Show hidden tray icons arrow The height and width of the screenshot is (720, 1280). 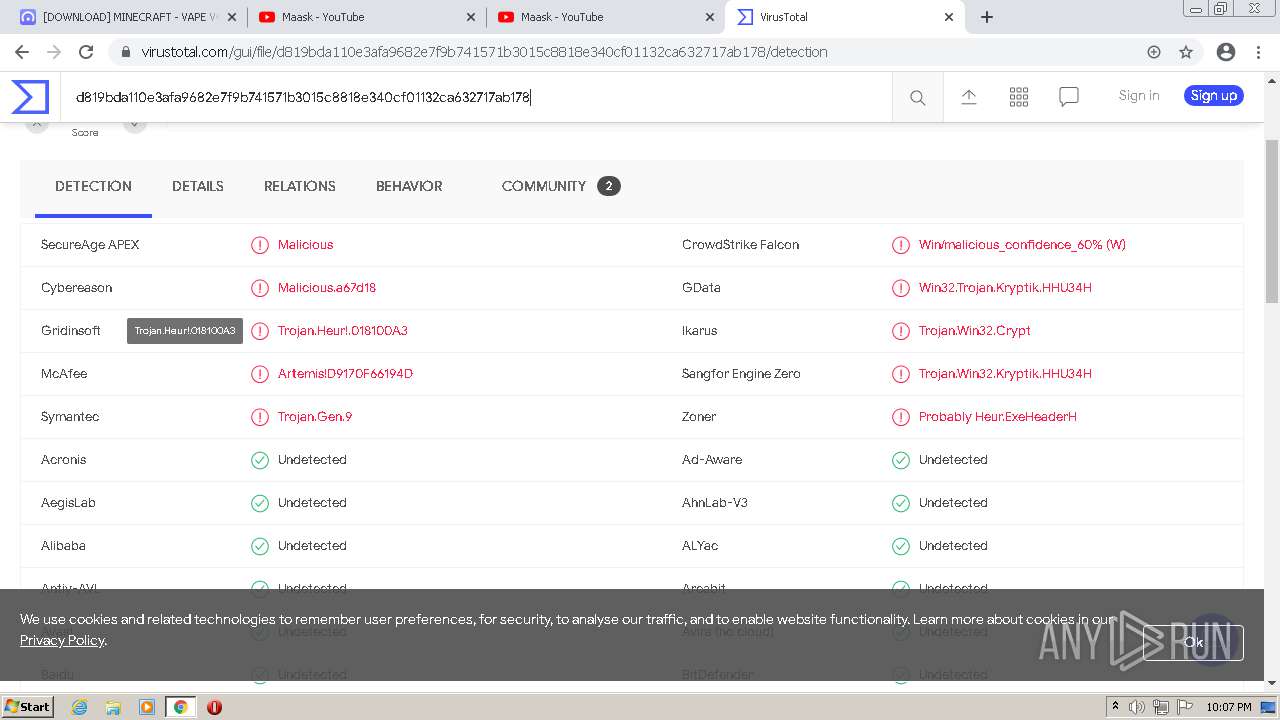(1115, 707)
